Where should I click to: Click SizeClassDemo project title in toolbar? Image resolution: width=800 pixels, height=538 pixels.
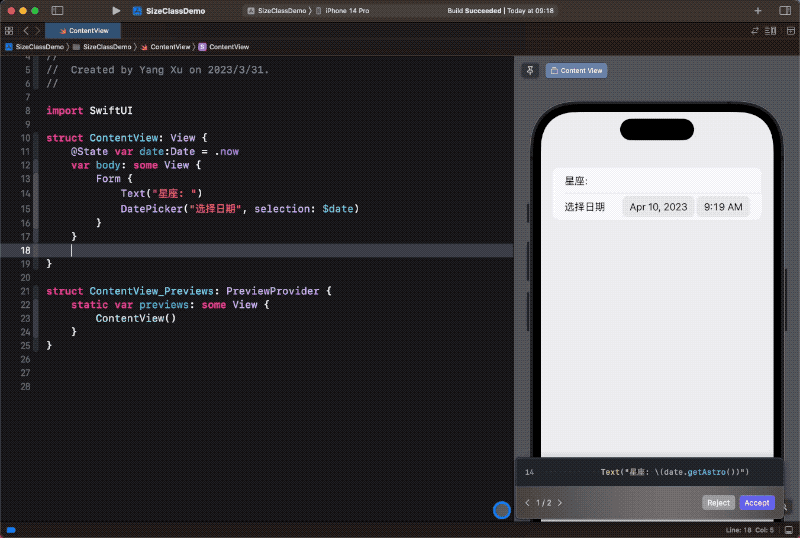[x=176, y=11]
